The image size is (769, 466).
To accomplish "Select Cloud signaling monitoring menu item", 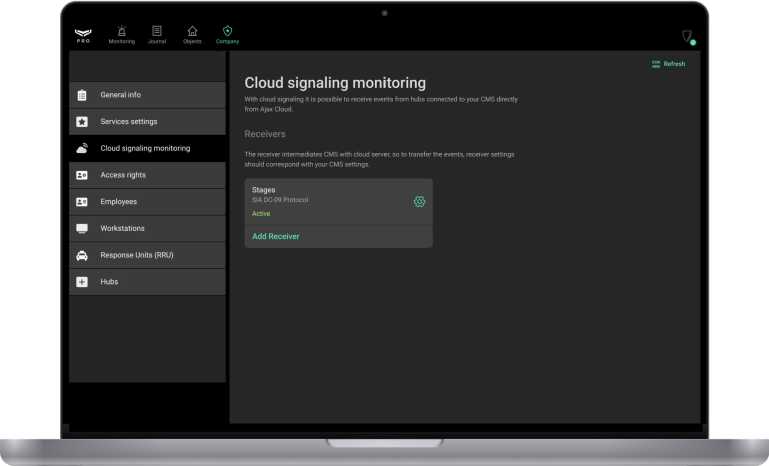I will click(145, 149).
